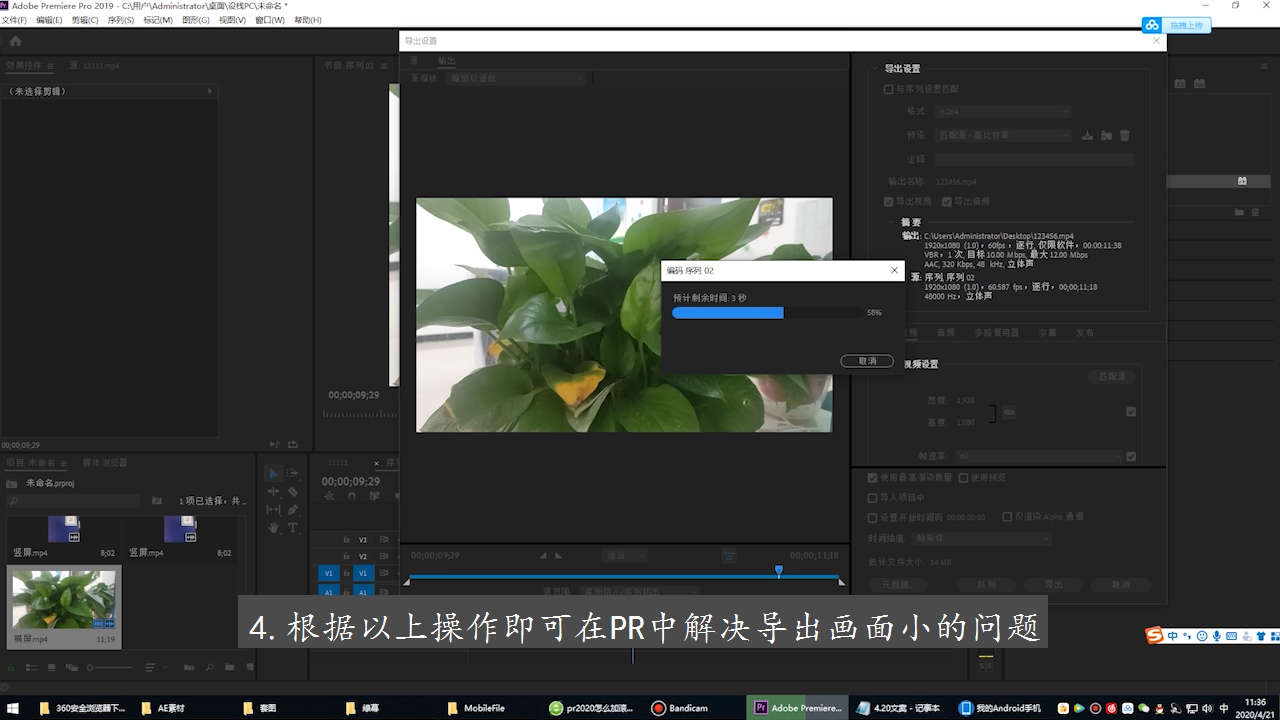Toggle the V1 track target button
The image size is (1280, 720).
coord(364,573)
